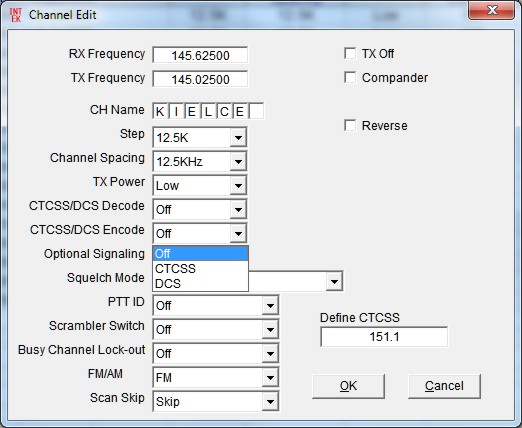Choose DCS in the dropdown list

click(200, 284)
